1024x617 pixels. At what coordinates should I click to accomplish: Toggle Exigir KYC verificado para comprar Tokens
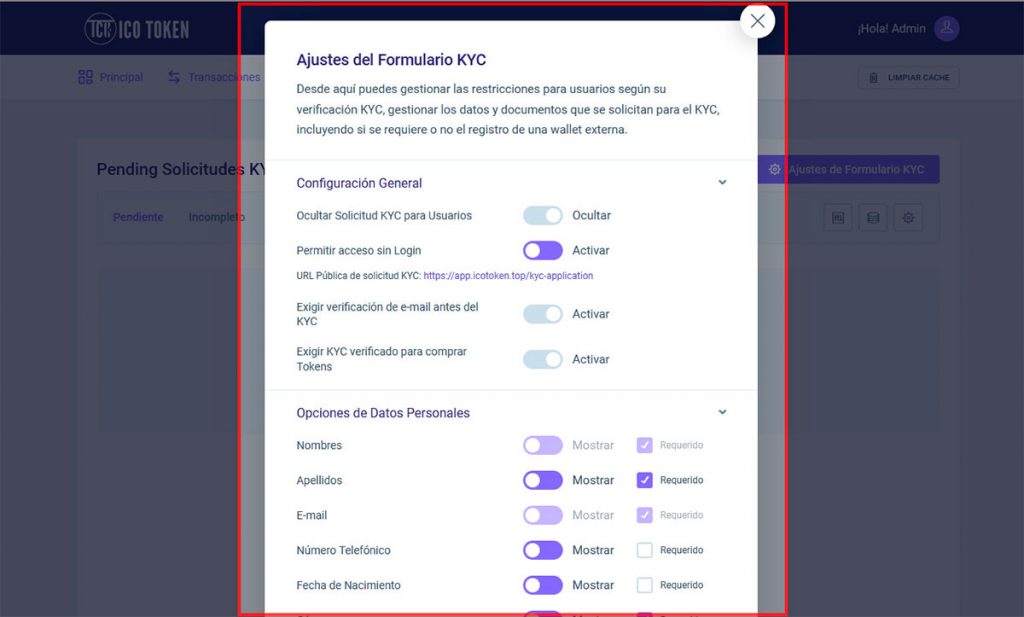(542, 359)
